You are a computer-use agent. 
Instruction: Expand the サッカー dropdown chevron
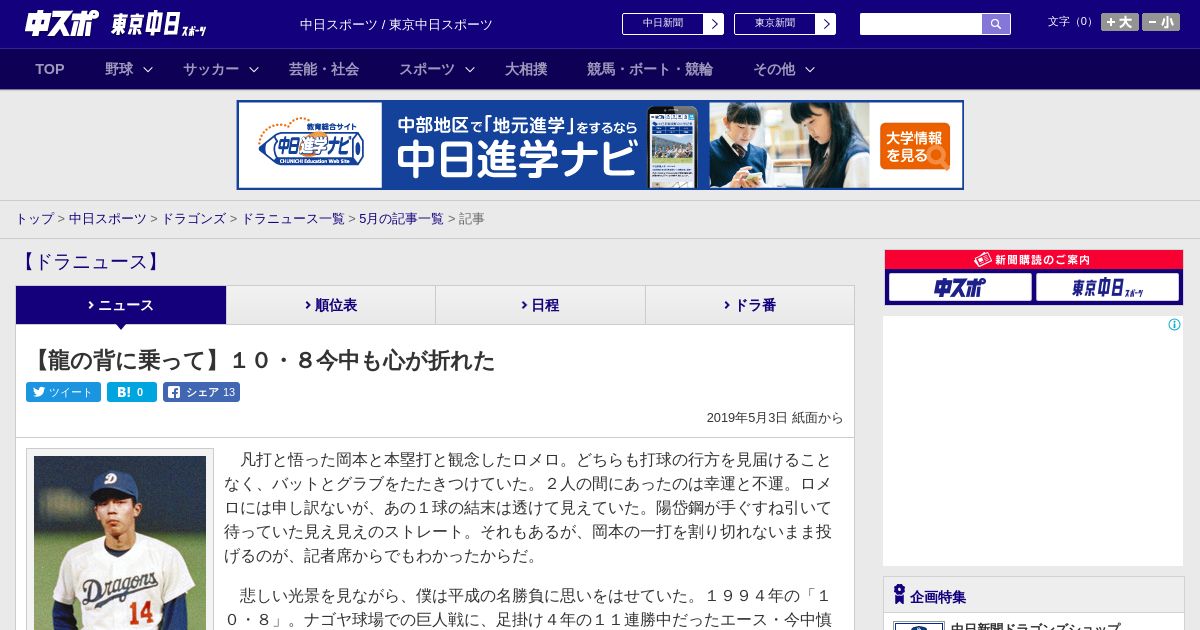pyautogui.click(x=254, y=69)
